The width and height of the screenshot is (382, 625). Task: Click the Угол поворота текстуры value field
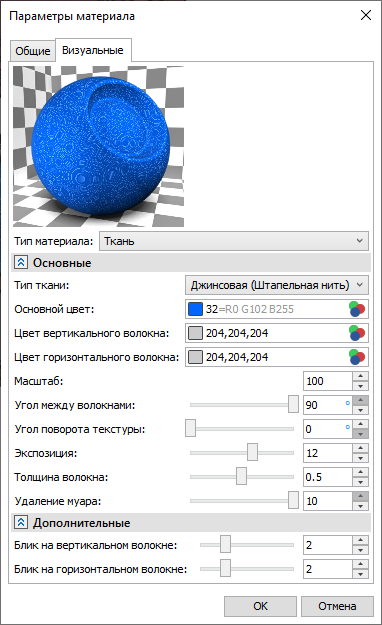coord(328,429)
